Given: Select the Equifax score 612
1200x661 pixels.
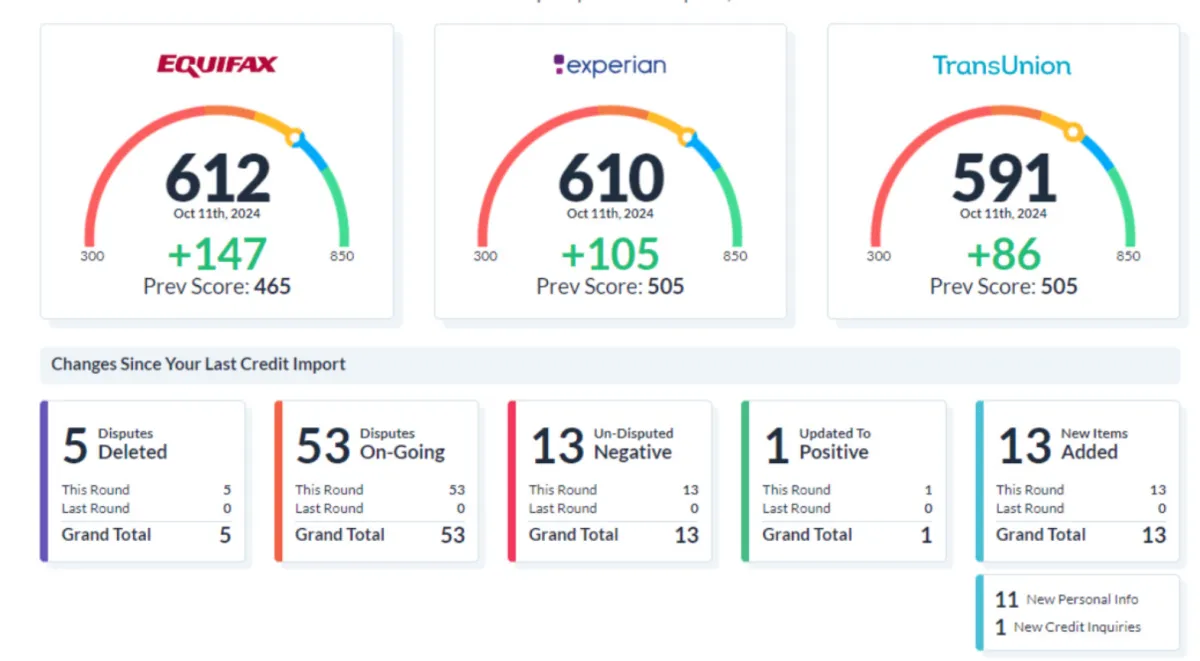Looking at the screenshot, I should coord(218,178).
